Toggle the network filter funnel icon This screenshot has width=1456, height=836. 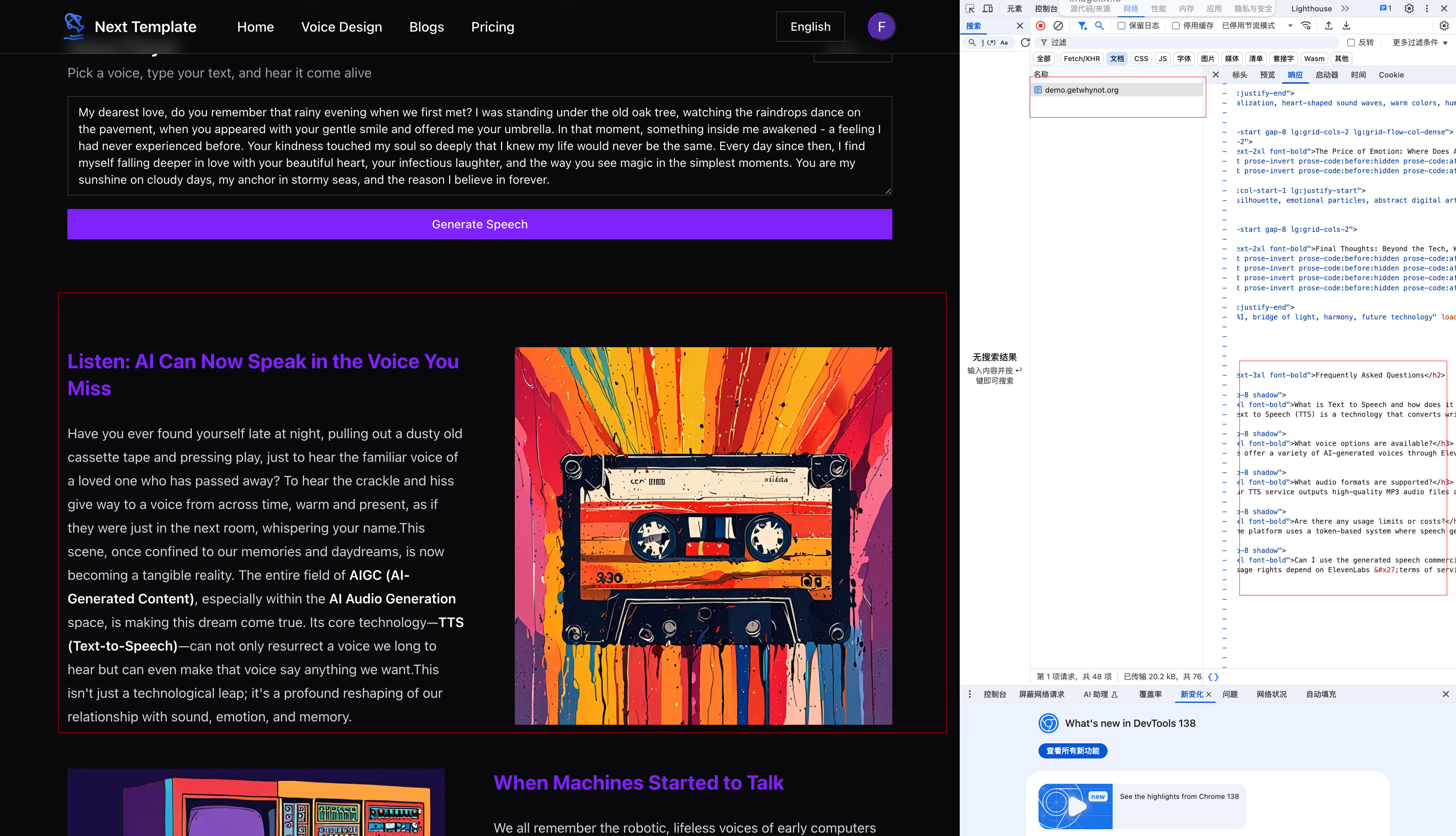pos(1082,26)
